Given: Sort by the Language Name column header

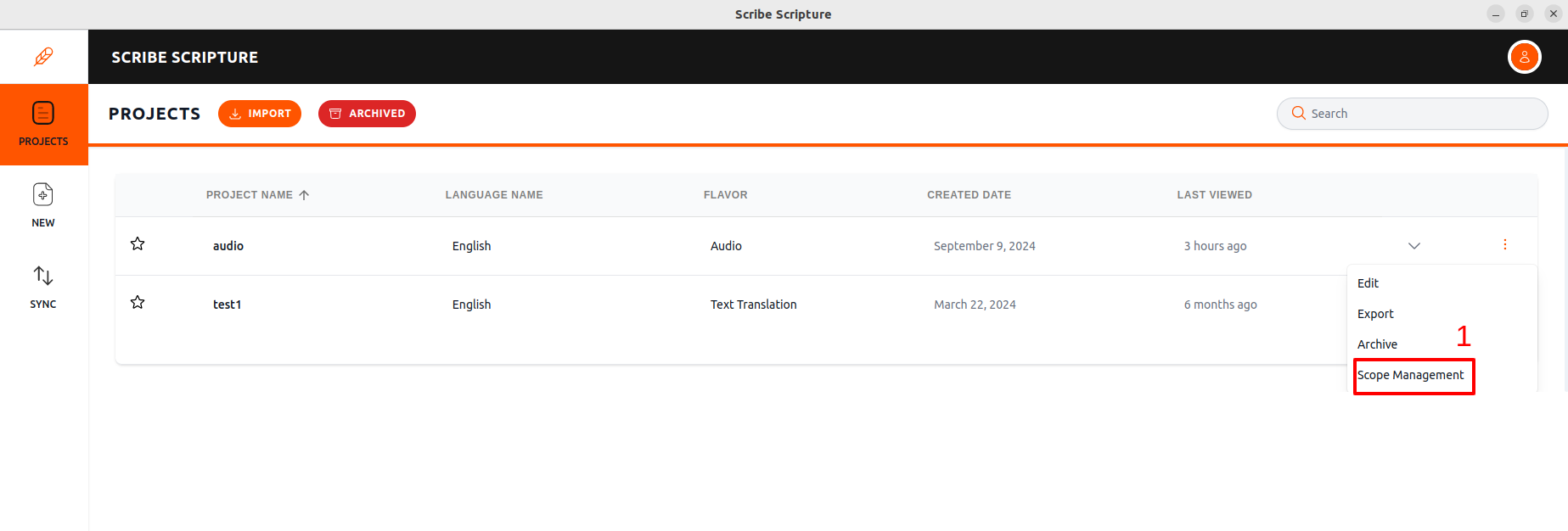Looking at the screenshot, I should click(x=494, y=195).
